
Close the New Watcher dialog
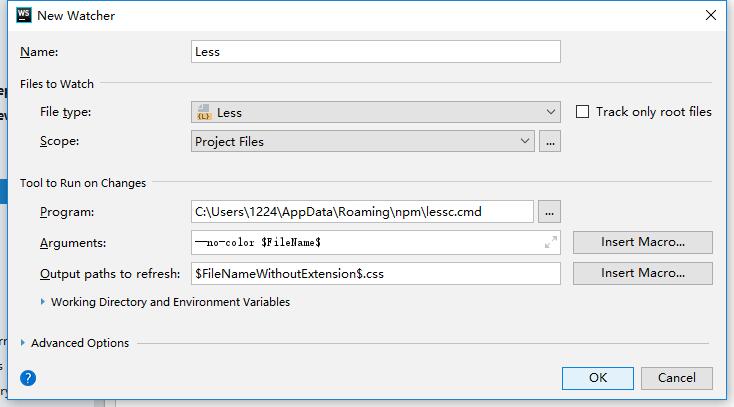(711, 15)
